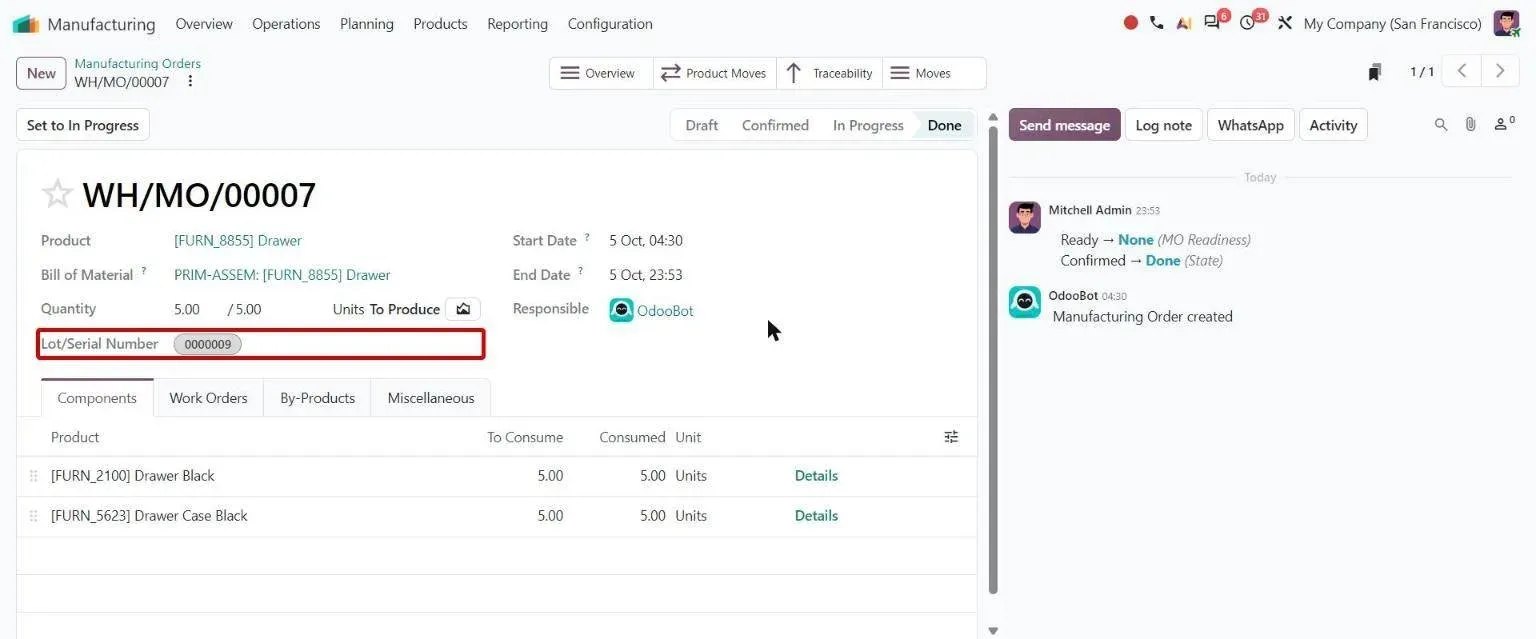Click the record actions three-dot menu

[190, 82]
